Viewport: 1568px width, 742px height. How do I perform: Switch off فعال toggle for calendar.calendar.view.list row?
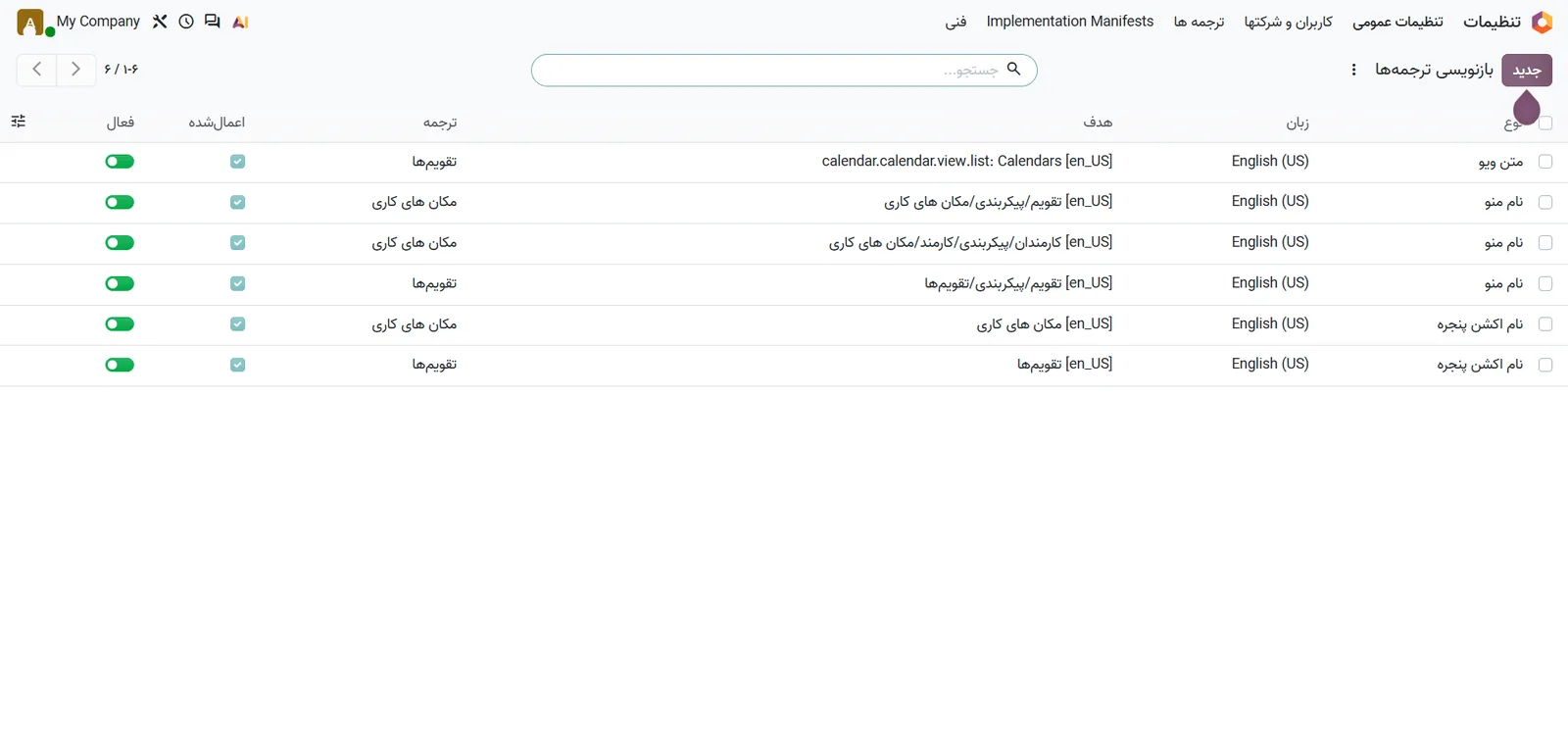[120, 162]
